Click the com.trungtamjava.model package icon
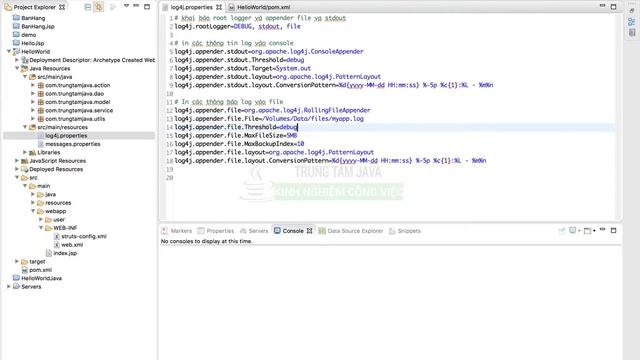The width and height of the screenshot is (640, 360). 40,102
